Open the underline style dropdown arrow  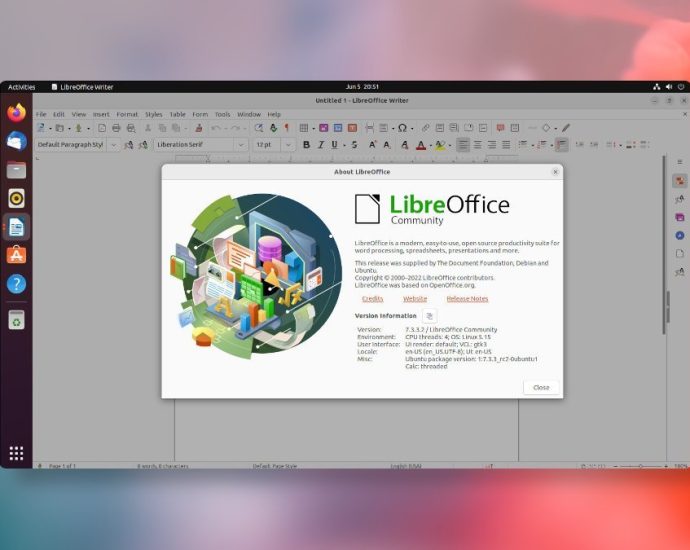pyautogui.click(x=344, y=145)
